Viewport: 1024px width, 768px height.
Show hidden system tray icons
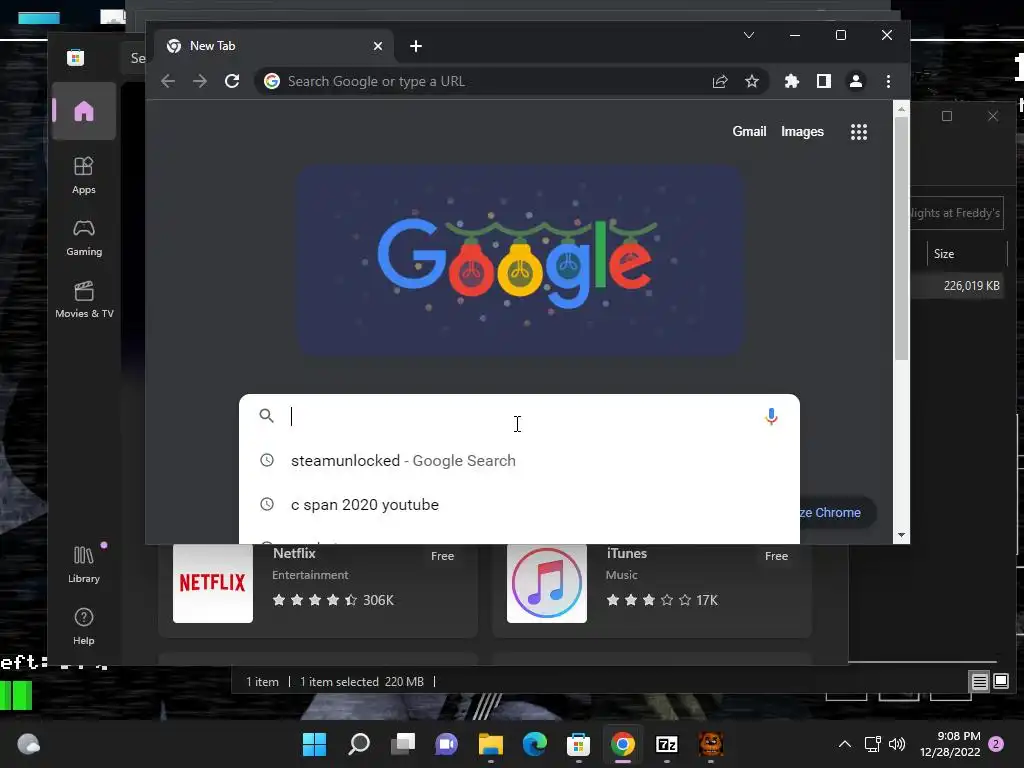tap(844, 744)
